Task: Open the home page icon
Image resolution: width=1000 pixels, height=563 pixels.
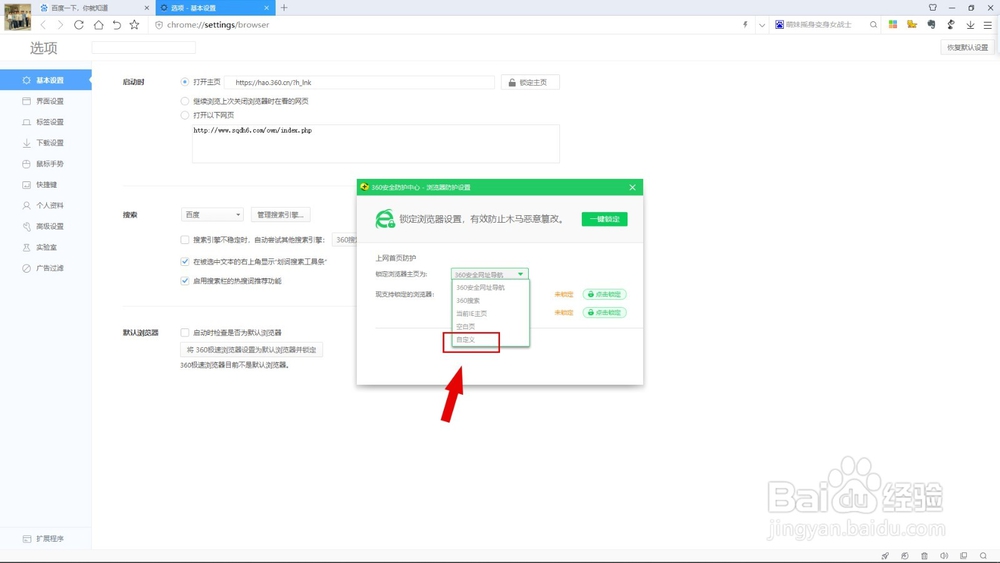Action: [98, 25]
